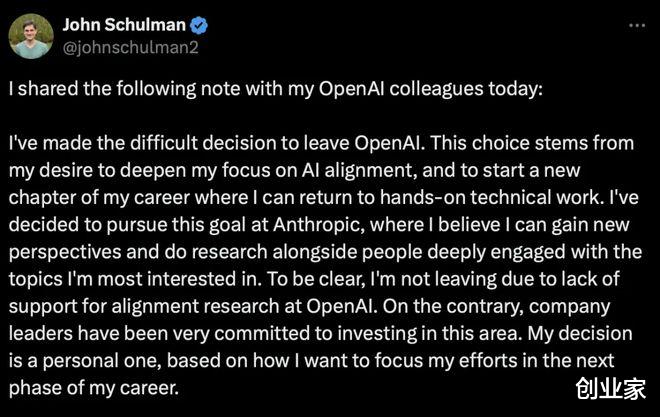This screenshot has width=660, height=417.
Task: Click the phrase 'topics I'm most interested in'
Action: click(x=135, y=279)
